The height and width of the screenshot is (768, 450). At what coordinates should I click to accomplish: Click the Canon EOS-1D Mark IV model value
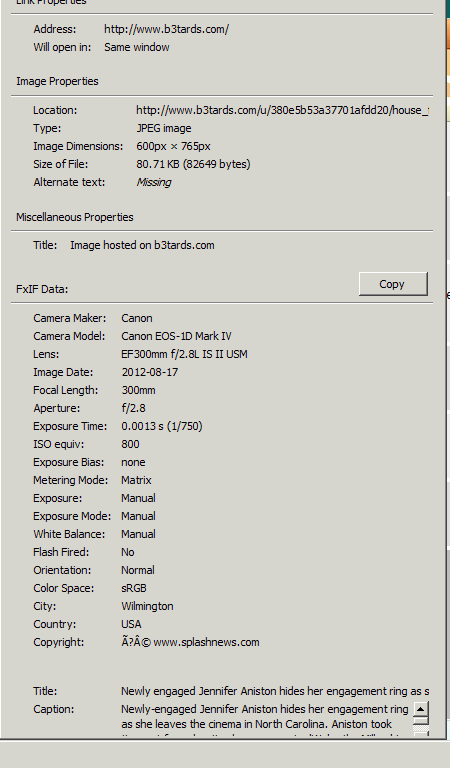point(176,336)
